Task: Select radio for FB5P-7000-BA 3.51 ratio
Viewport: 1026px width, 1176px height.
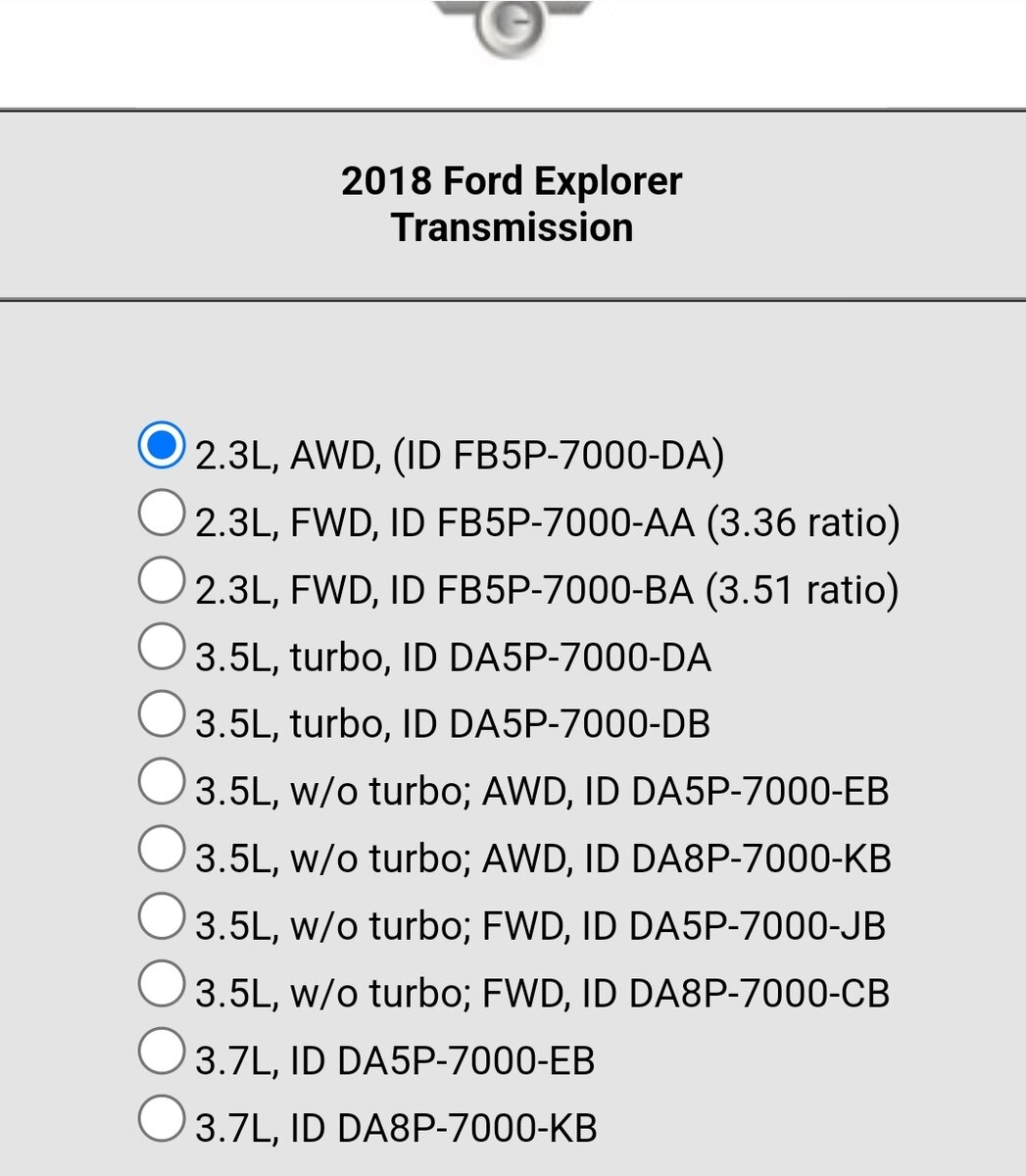Action: (161, 580)
